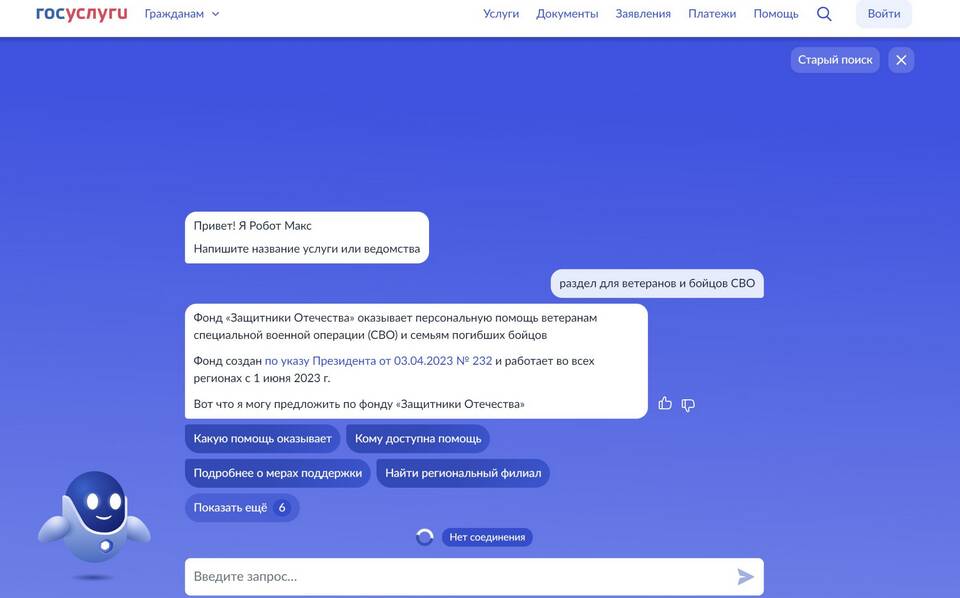Select Найти региональный филиал

point(463,473)
